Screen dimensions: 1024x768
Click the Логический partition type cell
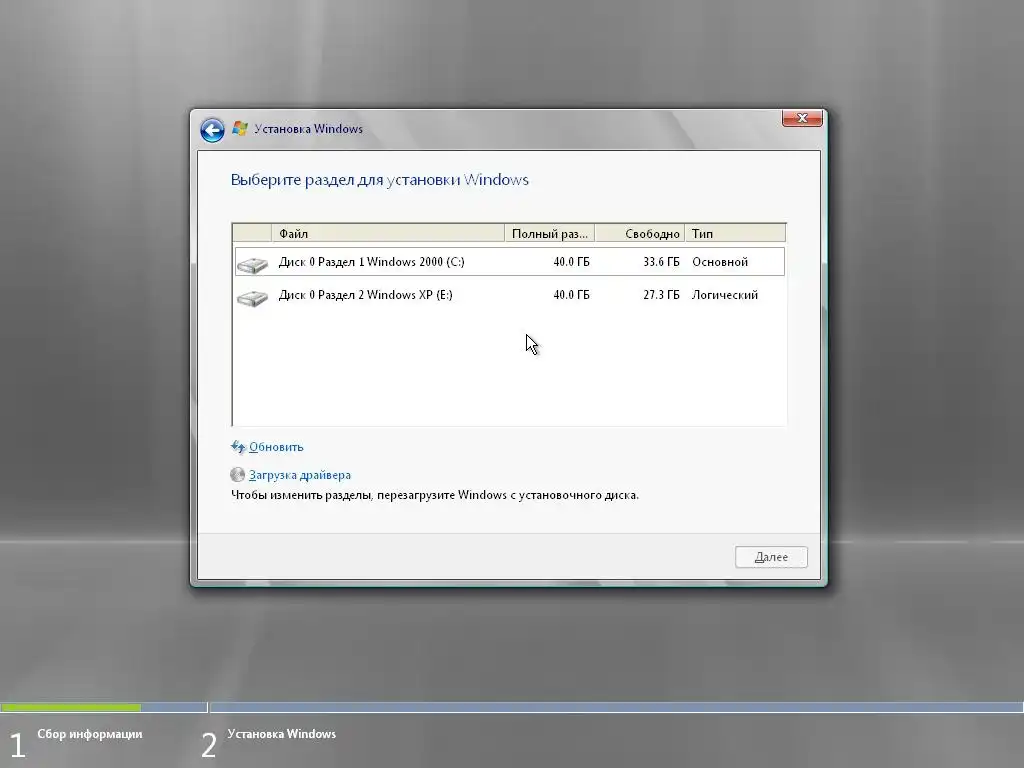coord(725,295)
